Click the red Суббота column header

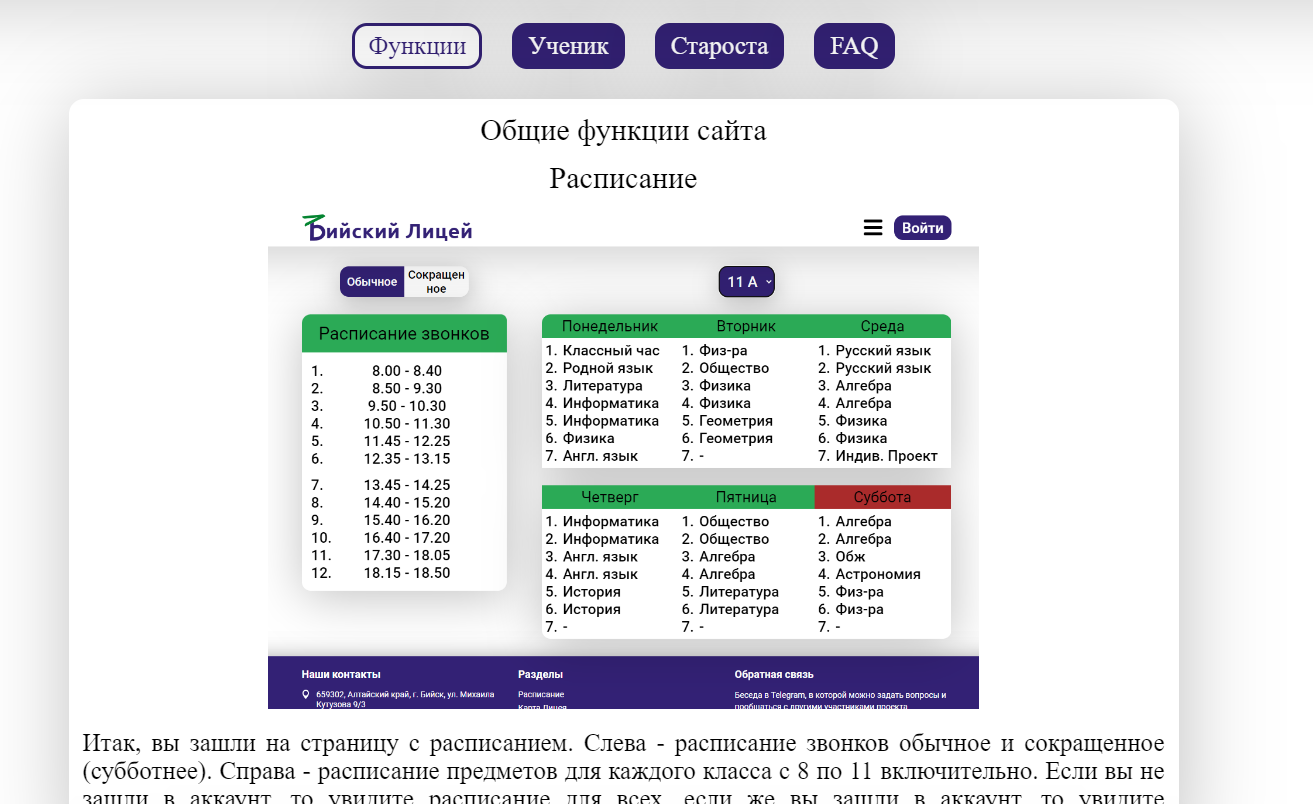pyautogui.click(x=883, y=496)
